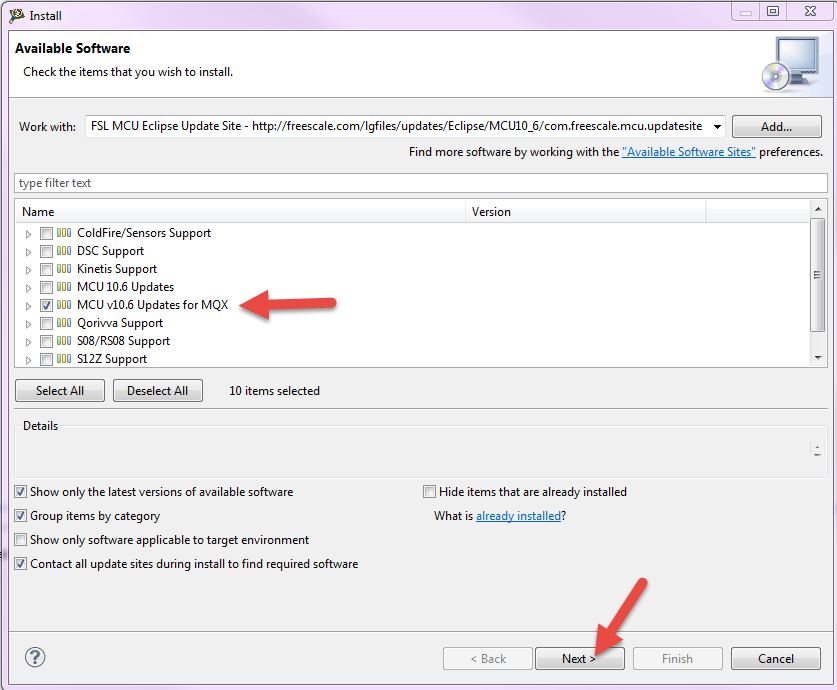Check the Qorivva Support checkbox
837x690 pixels.
(x=46, y=323)
